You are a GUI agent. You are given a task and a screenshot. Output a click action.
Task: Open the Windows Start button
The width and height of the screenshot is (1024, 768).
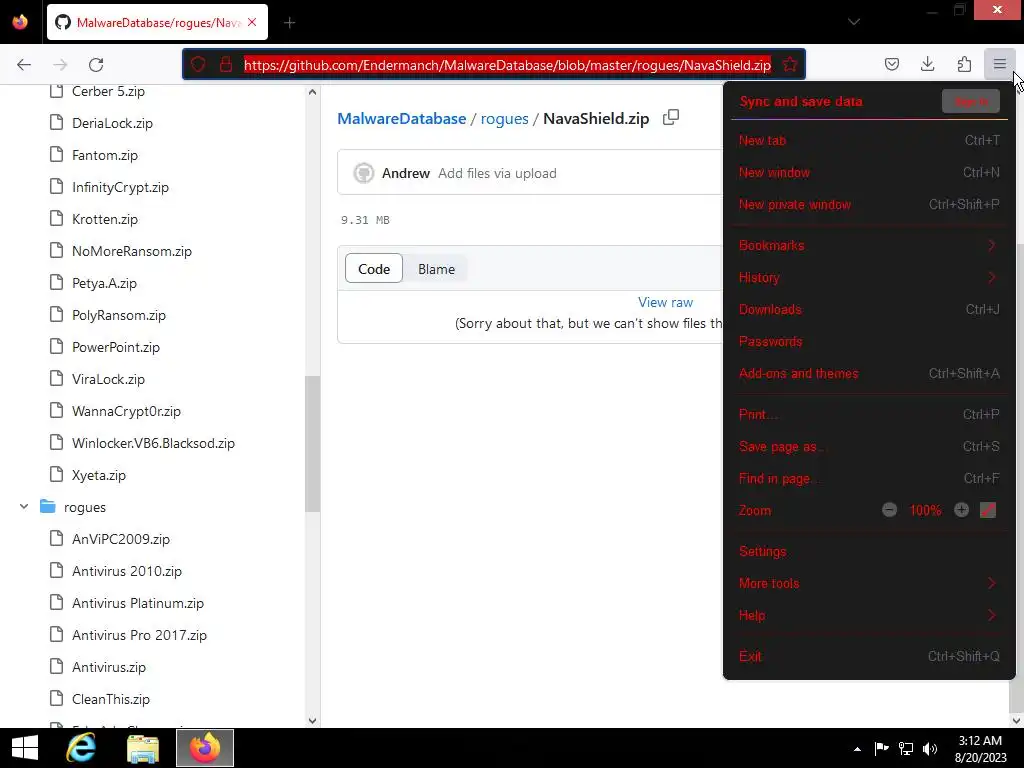[x=25, y=748]
